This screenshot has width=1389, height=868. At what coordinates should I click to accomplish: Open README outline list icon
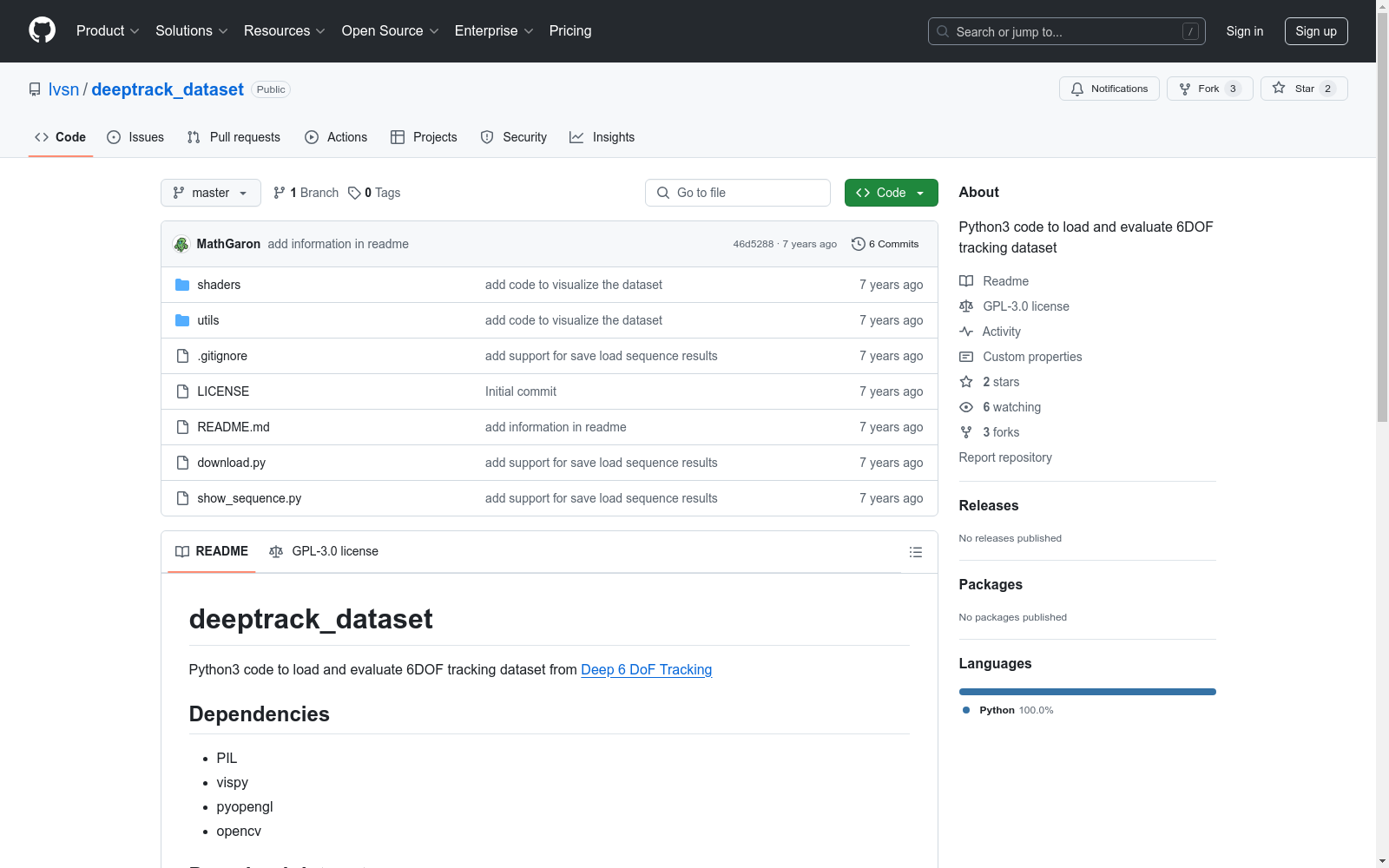pos(915,552)
